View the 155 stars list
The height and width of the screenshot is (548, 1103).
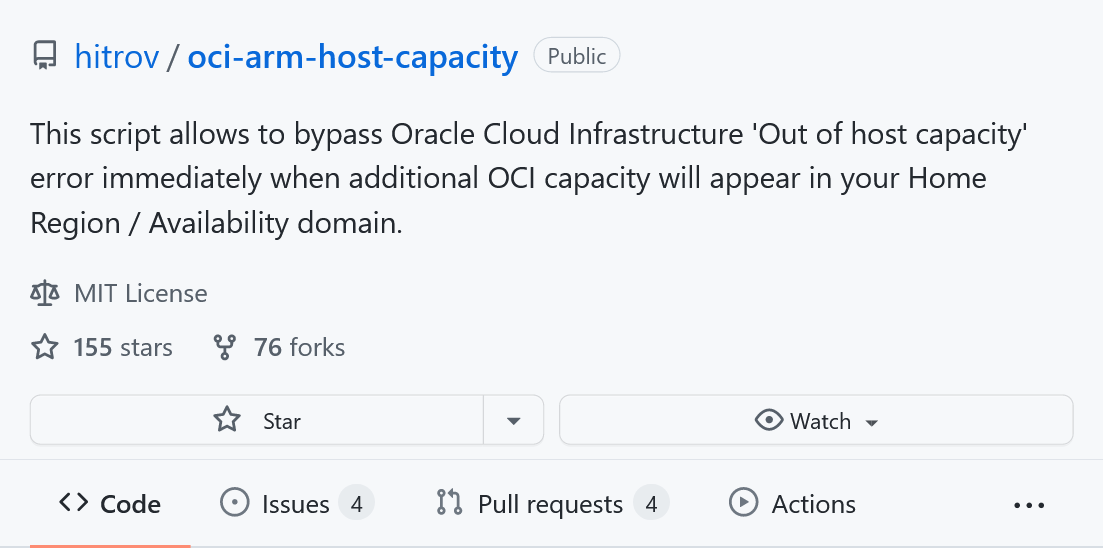122,348
